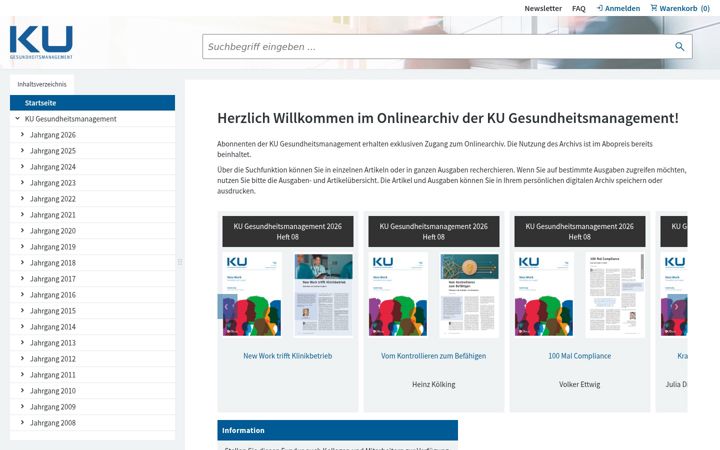Open the Jahrgang 2009 entry
Viewport: 720px width, 450px height.
(53, 407)
